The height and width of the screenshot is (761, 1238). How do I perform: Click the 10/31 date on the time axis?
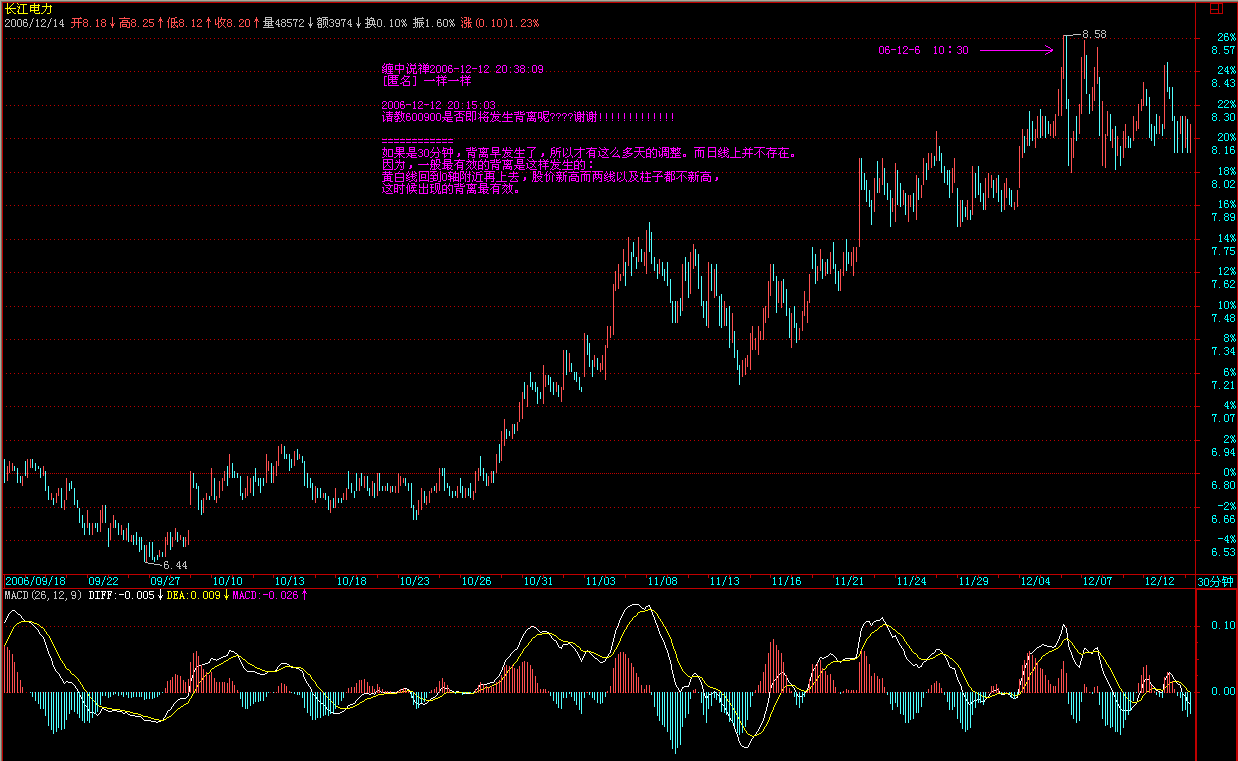pos(538,581)
